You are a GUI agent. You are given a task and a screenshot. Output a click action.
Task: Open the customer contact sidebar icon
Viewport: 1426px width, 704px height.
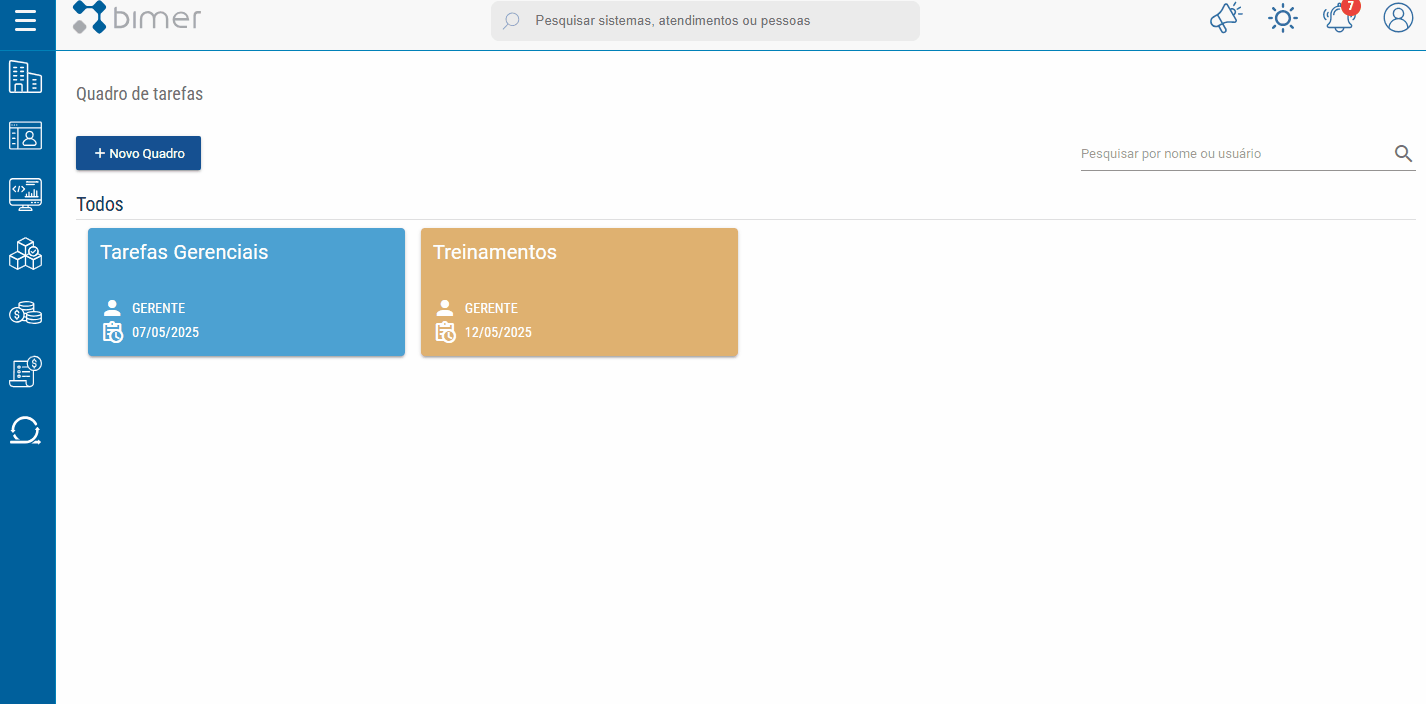point(26,135)
